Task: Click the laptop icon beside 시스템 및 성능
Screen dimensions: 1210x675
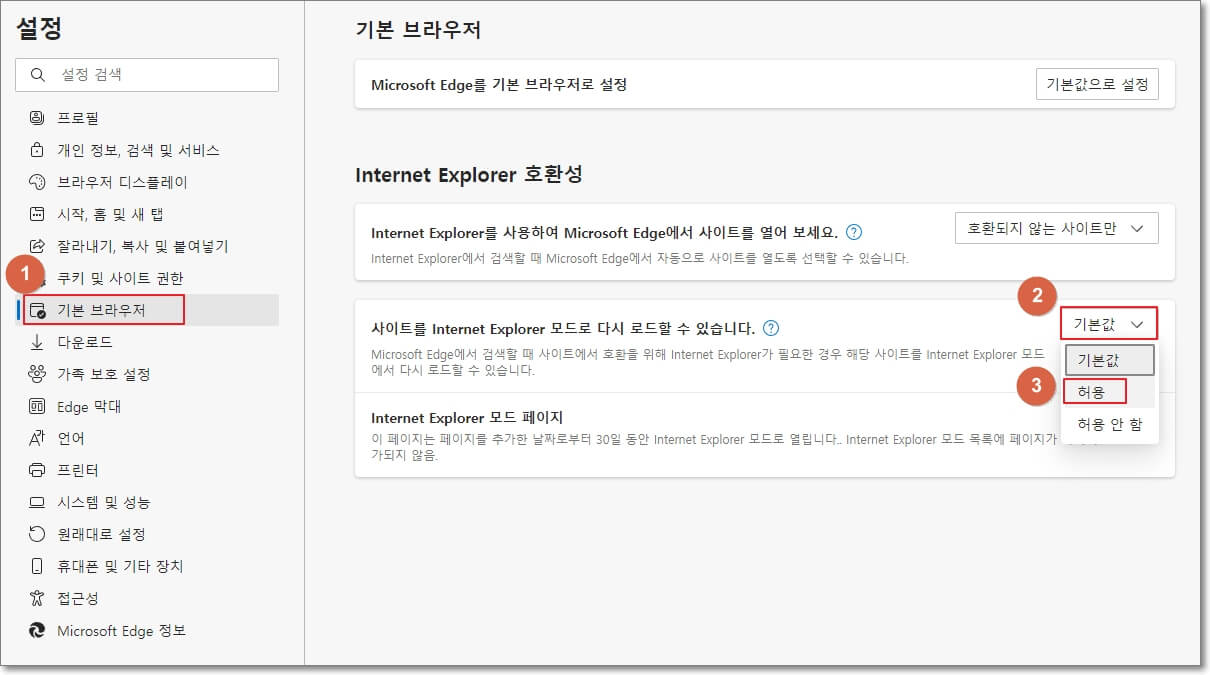Action: [x=38, y=502]
